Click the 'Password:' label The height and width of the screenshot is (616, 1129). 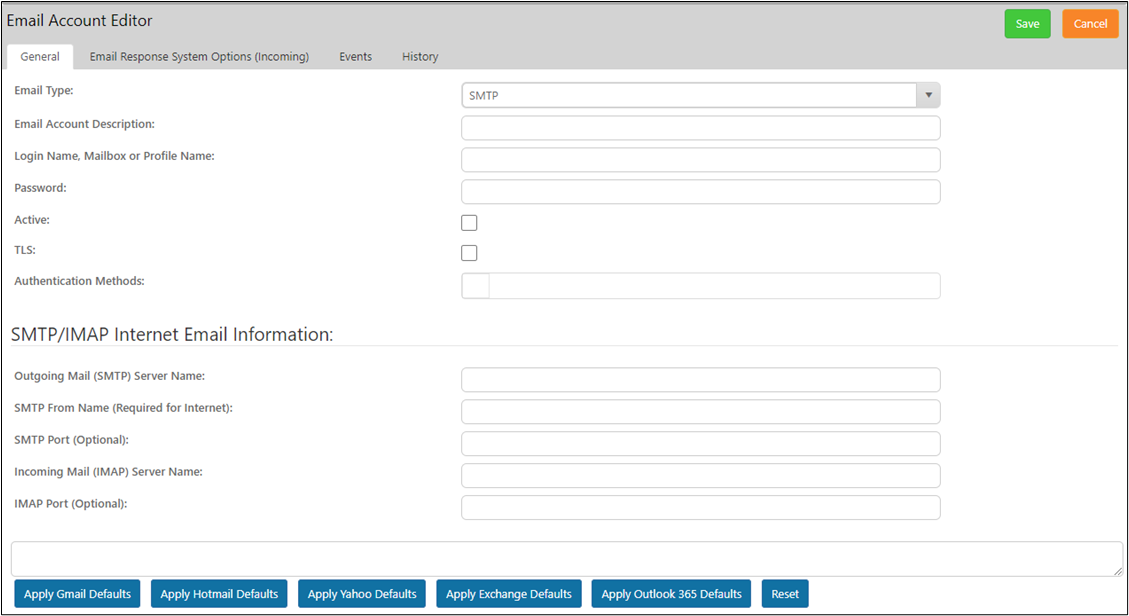coord(40,188)
